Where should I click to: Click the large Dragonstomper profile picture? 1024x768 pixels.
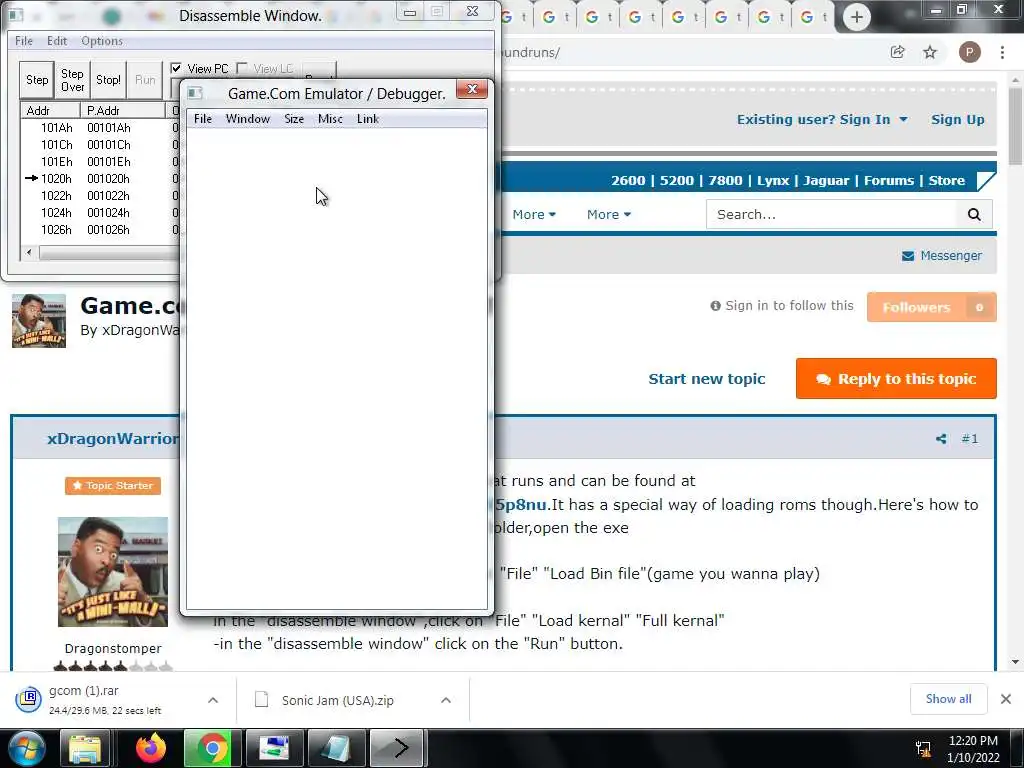click(x=112, y=571)
